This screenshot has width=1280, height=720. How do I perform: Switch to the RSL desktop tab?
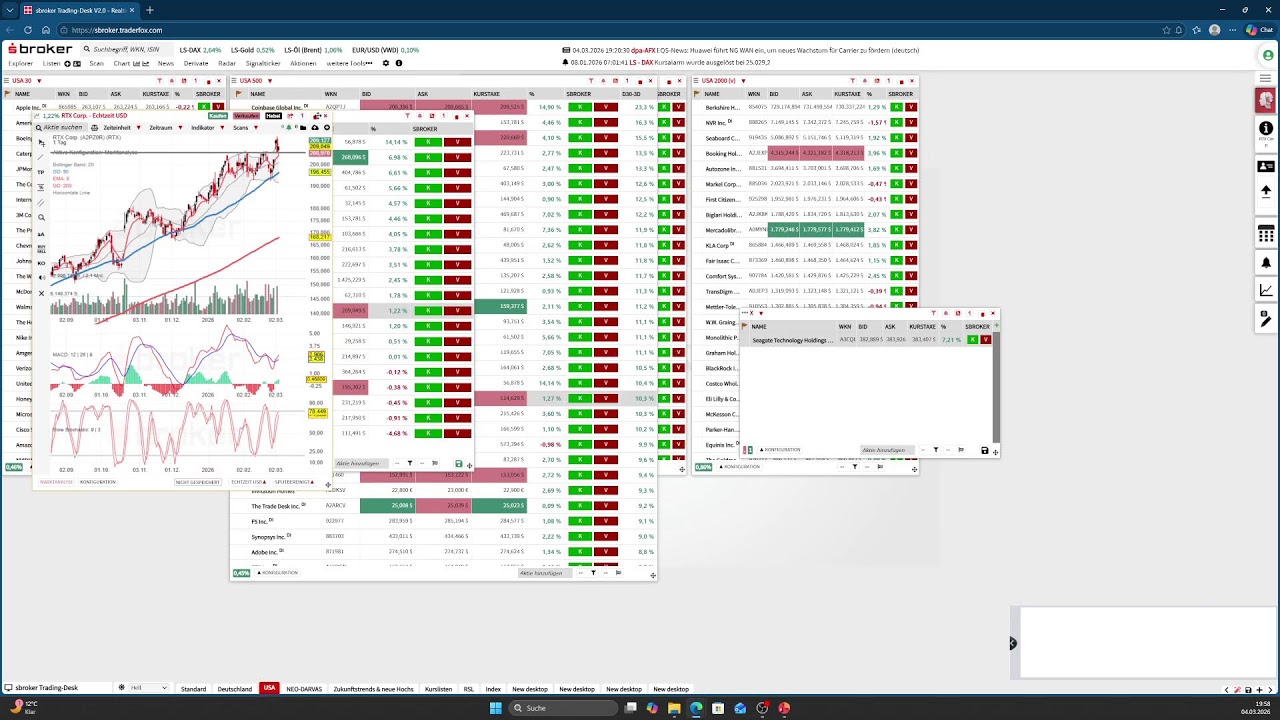pyautogui.click(x=468, y=689)
